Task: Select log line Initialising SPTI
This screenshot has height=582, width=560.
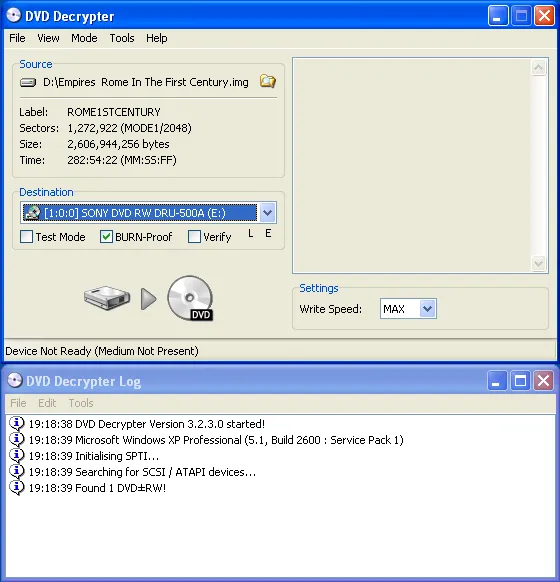Action: click(x=94, y=456)
